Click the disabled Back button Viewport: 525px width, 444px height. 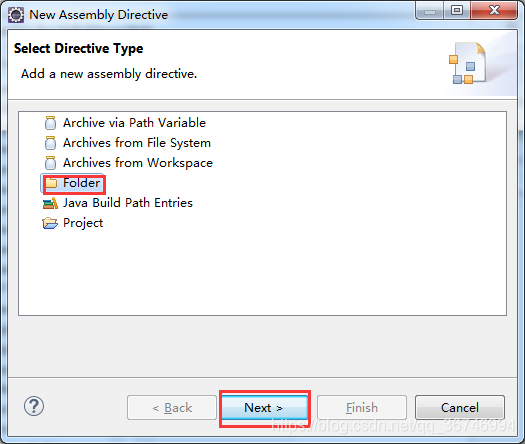[x=172, y=408]
